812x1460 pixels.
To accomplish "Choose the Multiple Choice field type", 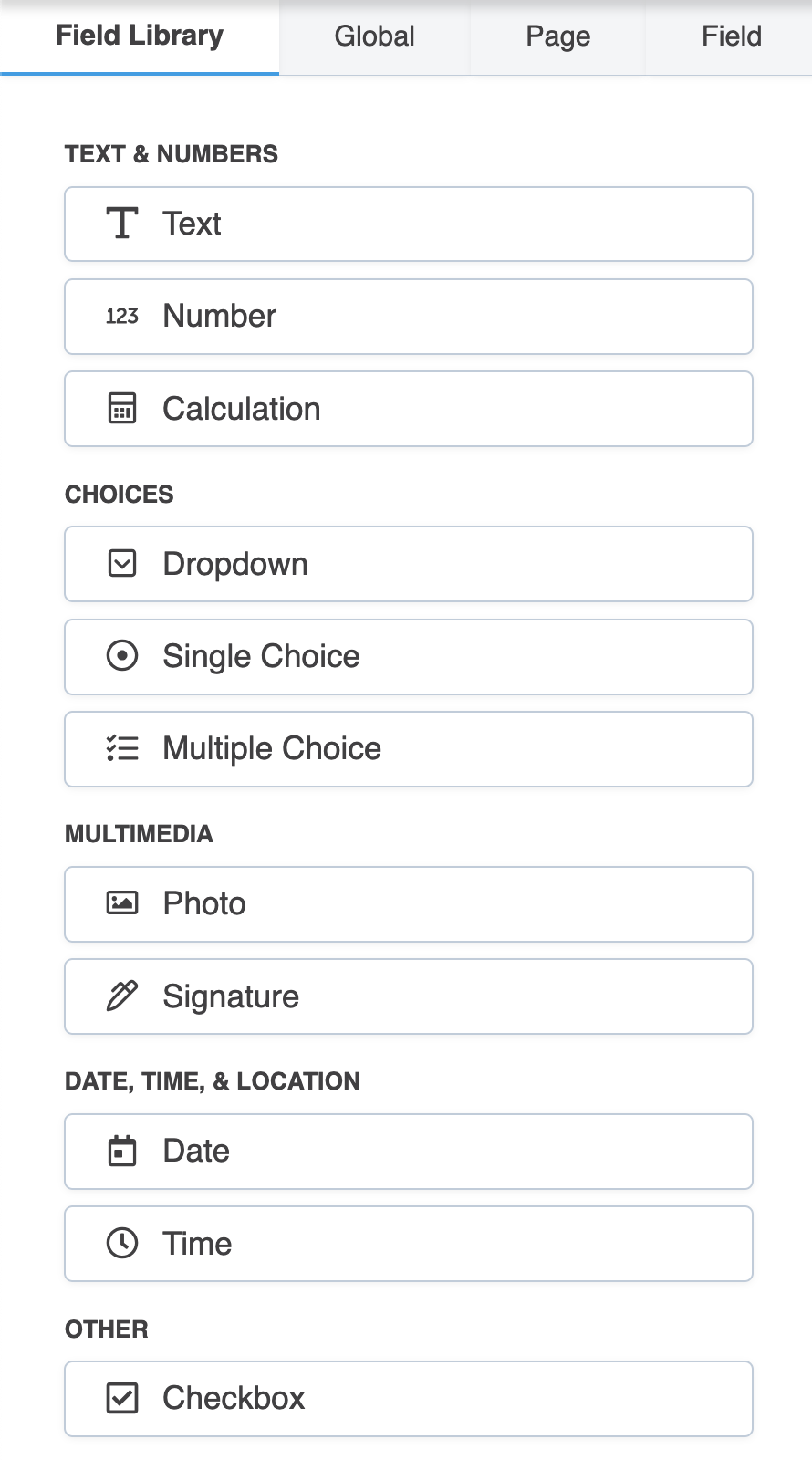I will tap(409, 749).
